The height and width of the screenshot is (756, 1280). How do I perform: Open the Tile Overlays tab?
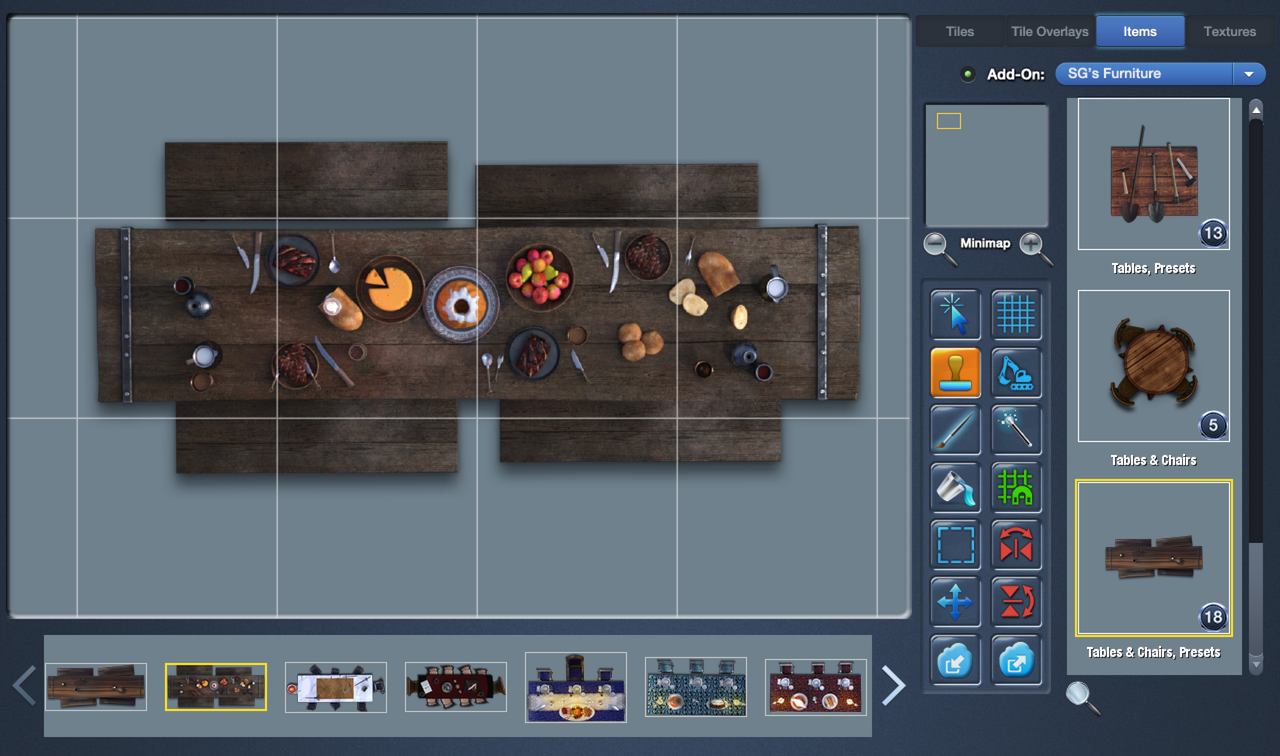point(1048,31)
